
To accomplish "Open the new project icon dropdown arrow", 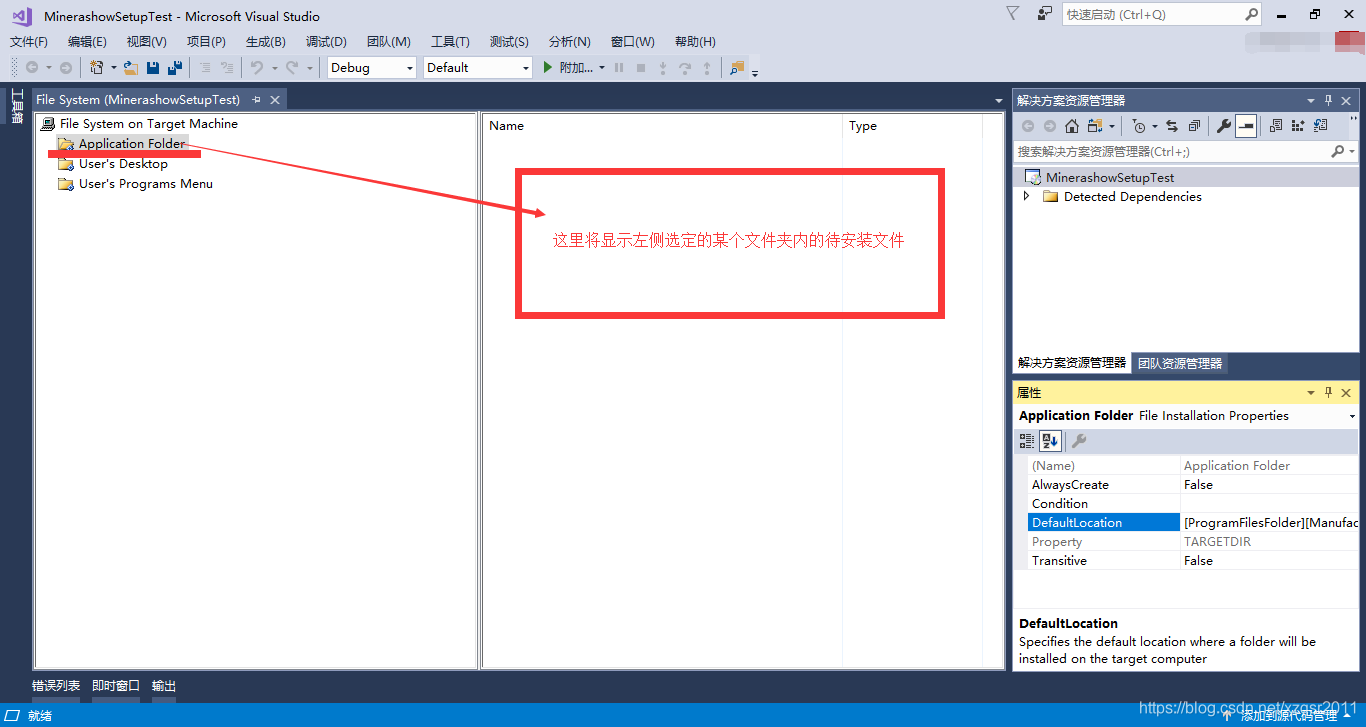I will click(113, 68).
